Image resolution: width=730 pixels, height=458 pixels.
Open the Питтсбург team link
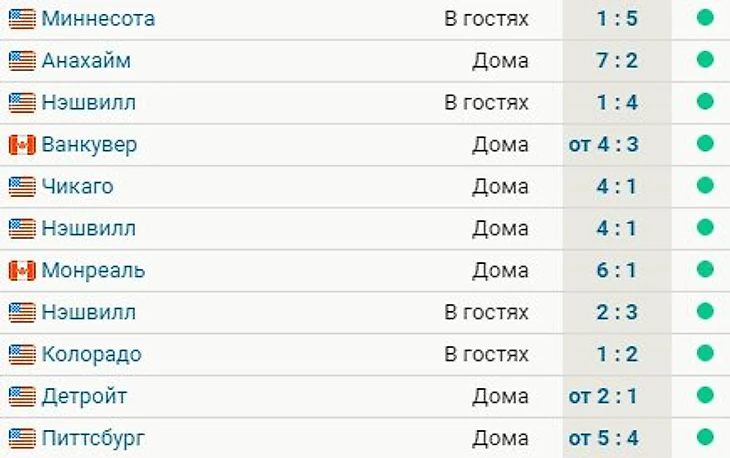[93, 438]
